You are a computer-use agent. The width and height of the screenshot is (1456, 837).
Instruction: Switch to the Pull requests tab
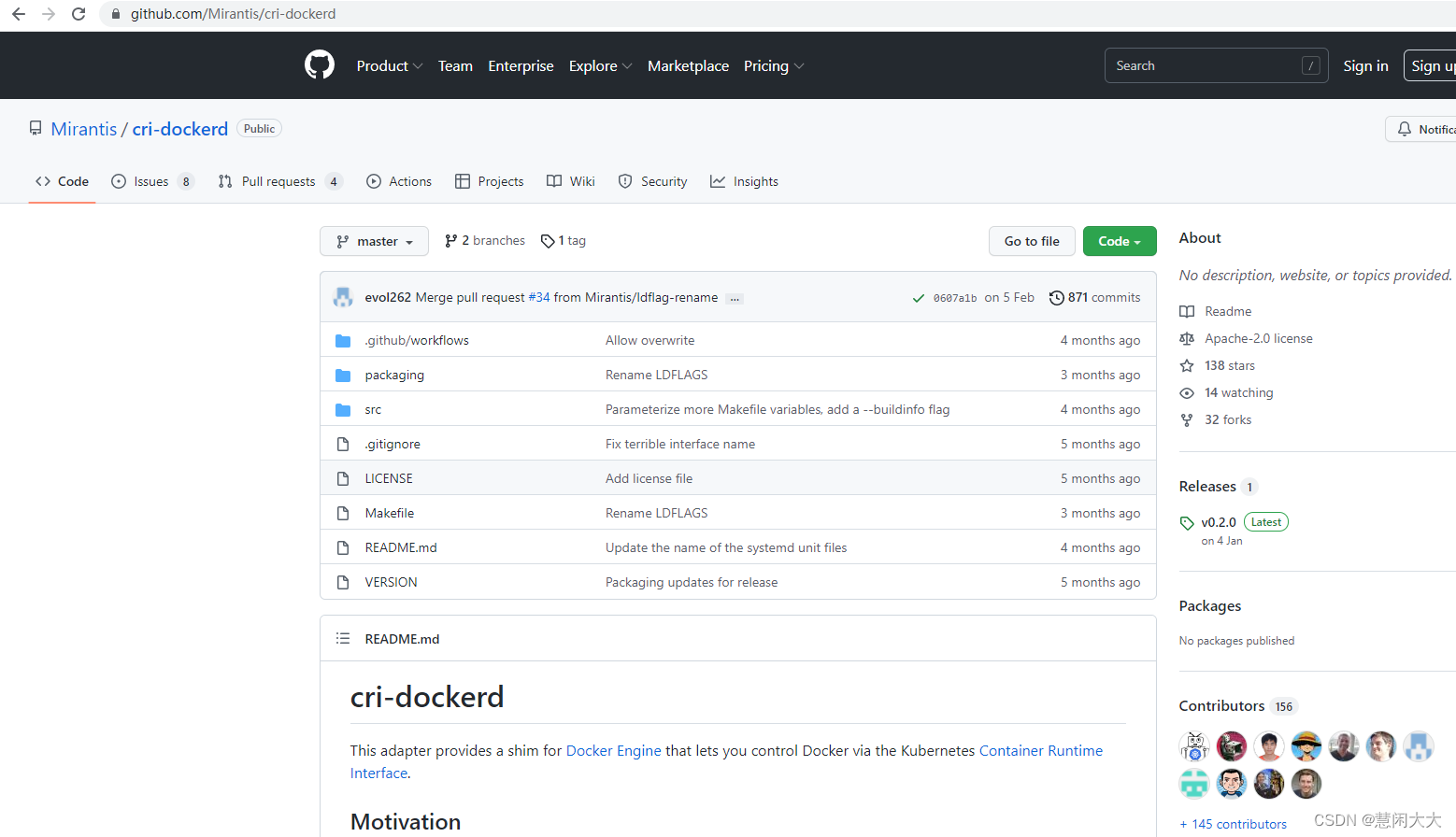pyautogui.click(x=279, y=181)
